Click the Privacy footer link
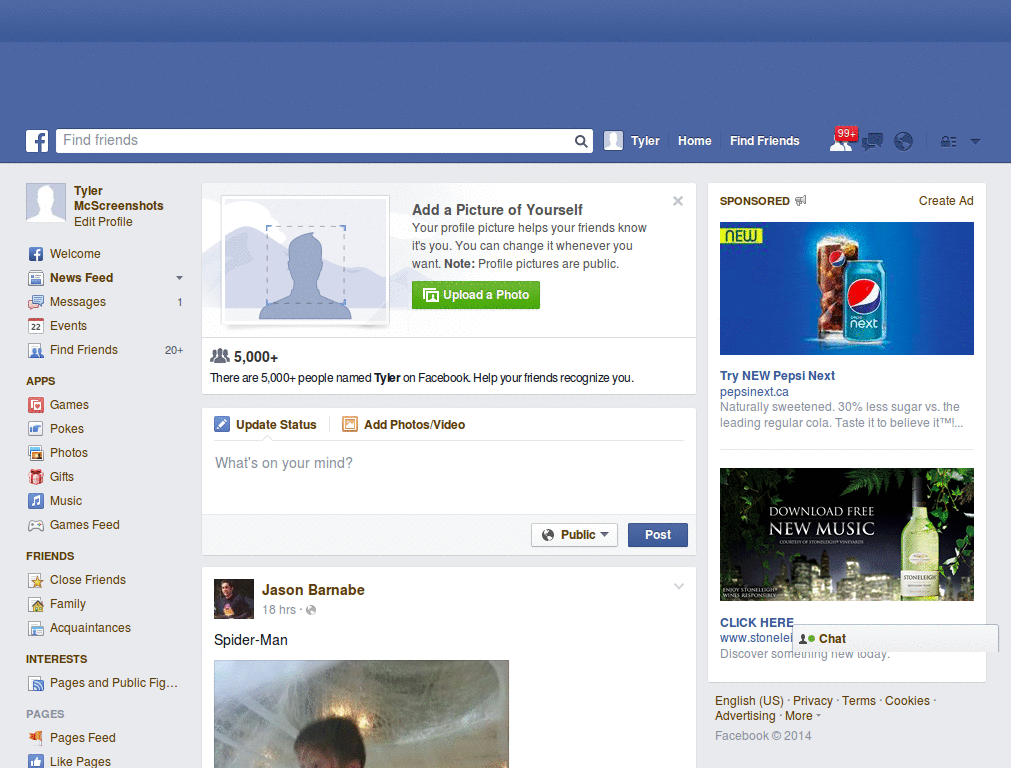The image size is (1024, 768). click(x=812, y=701)
